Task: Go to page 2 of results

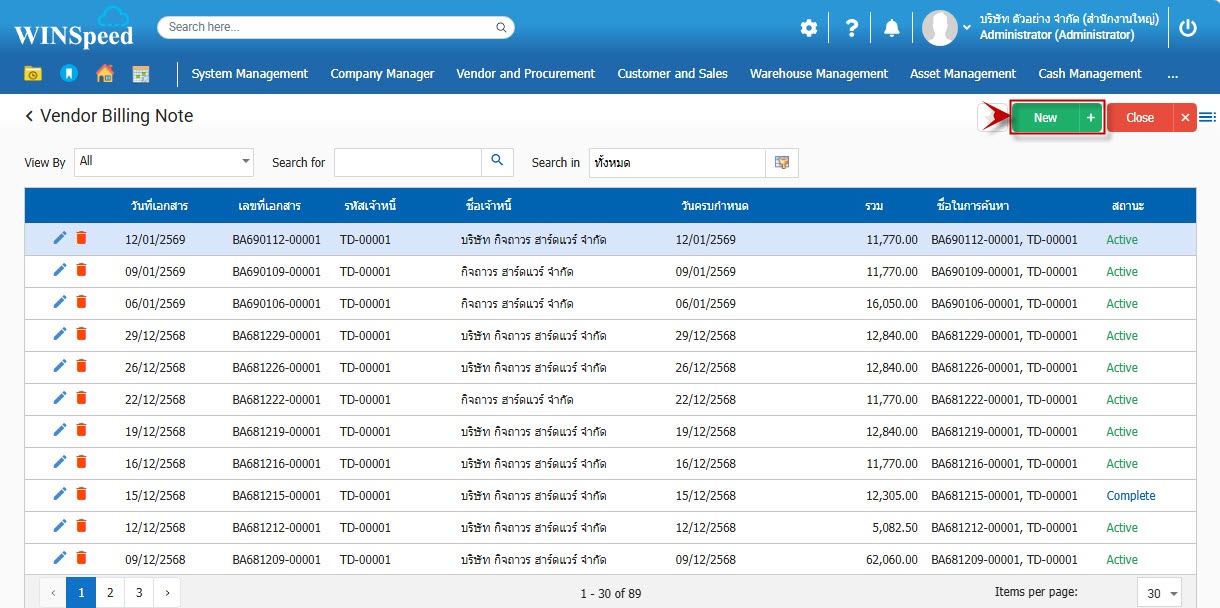Action: coord(110,593)
